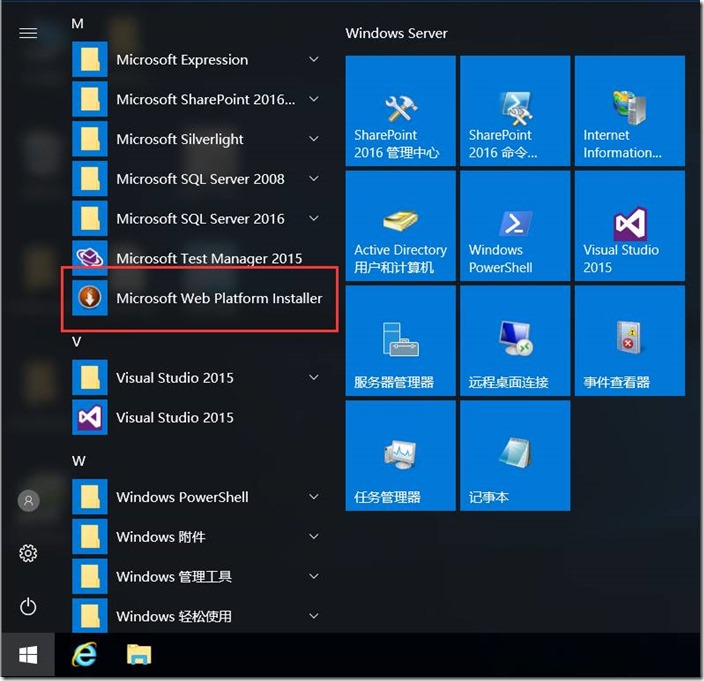Expand Microsoft SharePoint 2016 folder chevron
This screenshot has width=704, height=681.
(314, 99)
